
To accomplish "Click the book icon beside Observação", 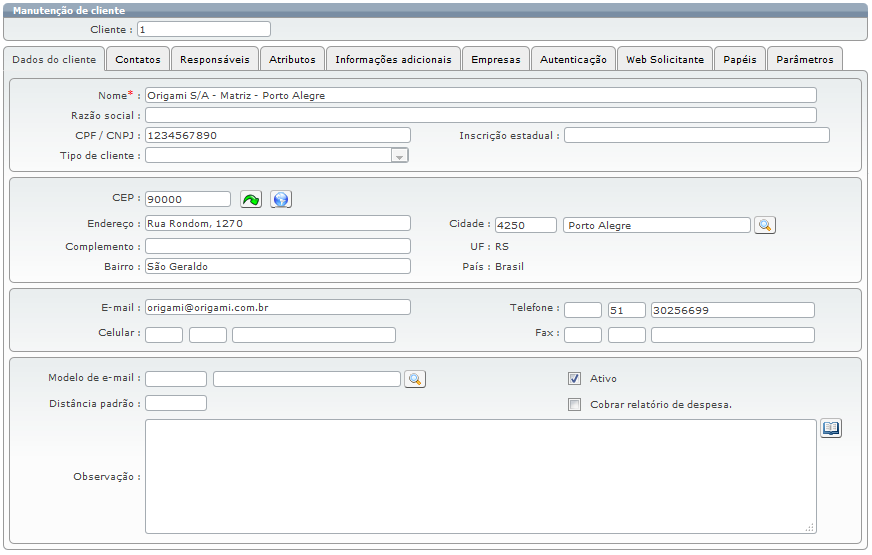I will pos(831,428).
